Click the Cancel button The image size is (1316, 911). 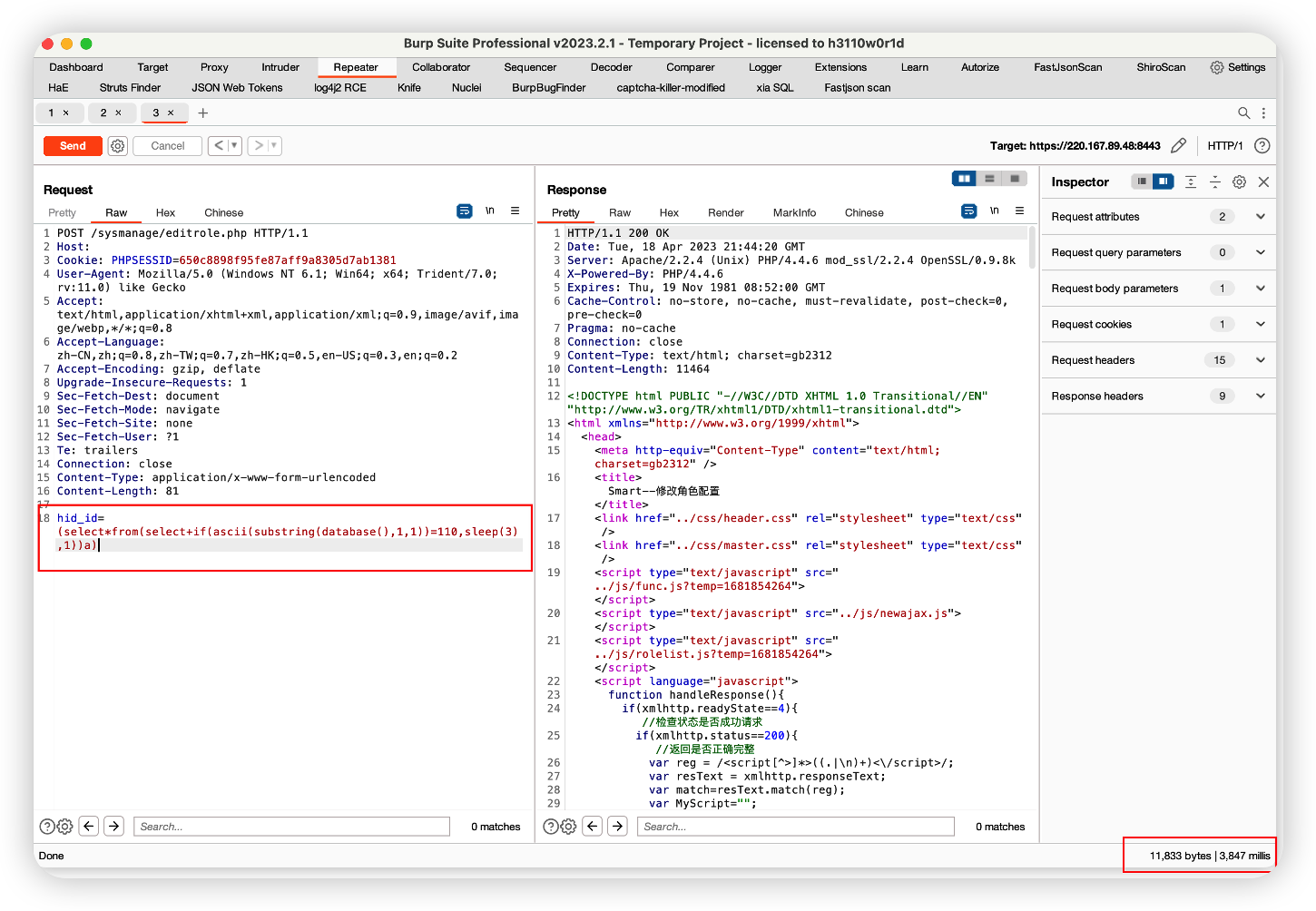(x=168, y=145)
